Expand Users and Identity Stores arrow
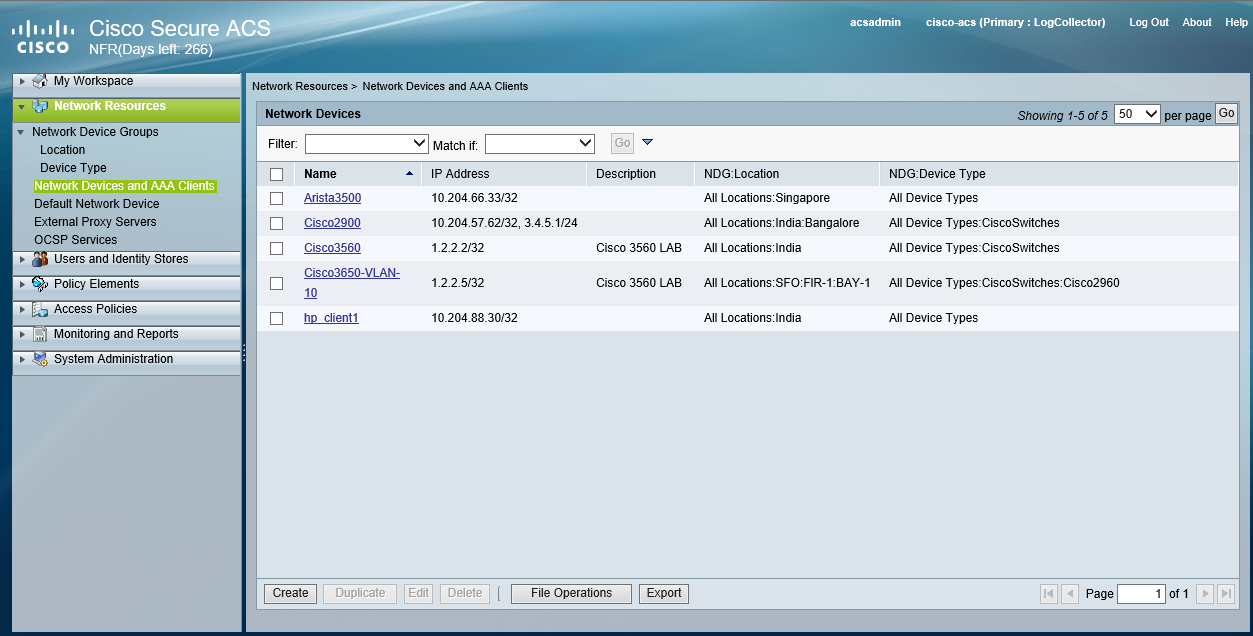The image size is (1253, 636). click(x=22, y=259)
